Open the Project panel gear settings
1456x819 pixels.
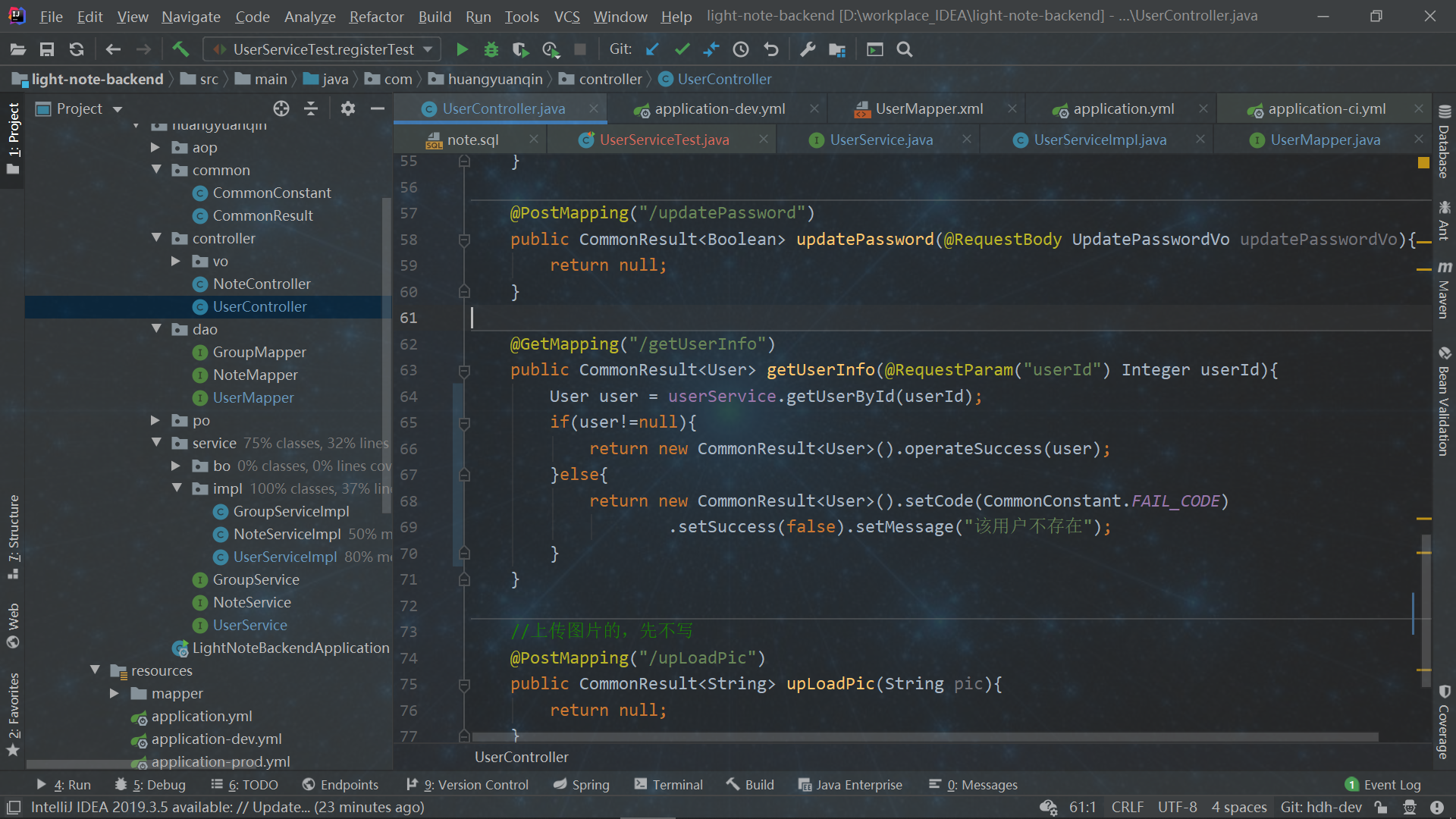[x=348, y=108]
